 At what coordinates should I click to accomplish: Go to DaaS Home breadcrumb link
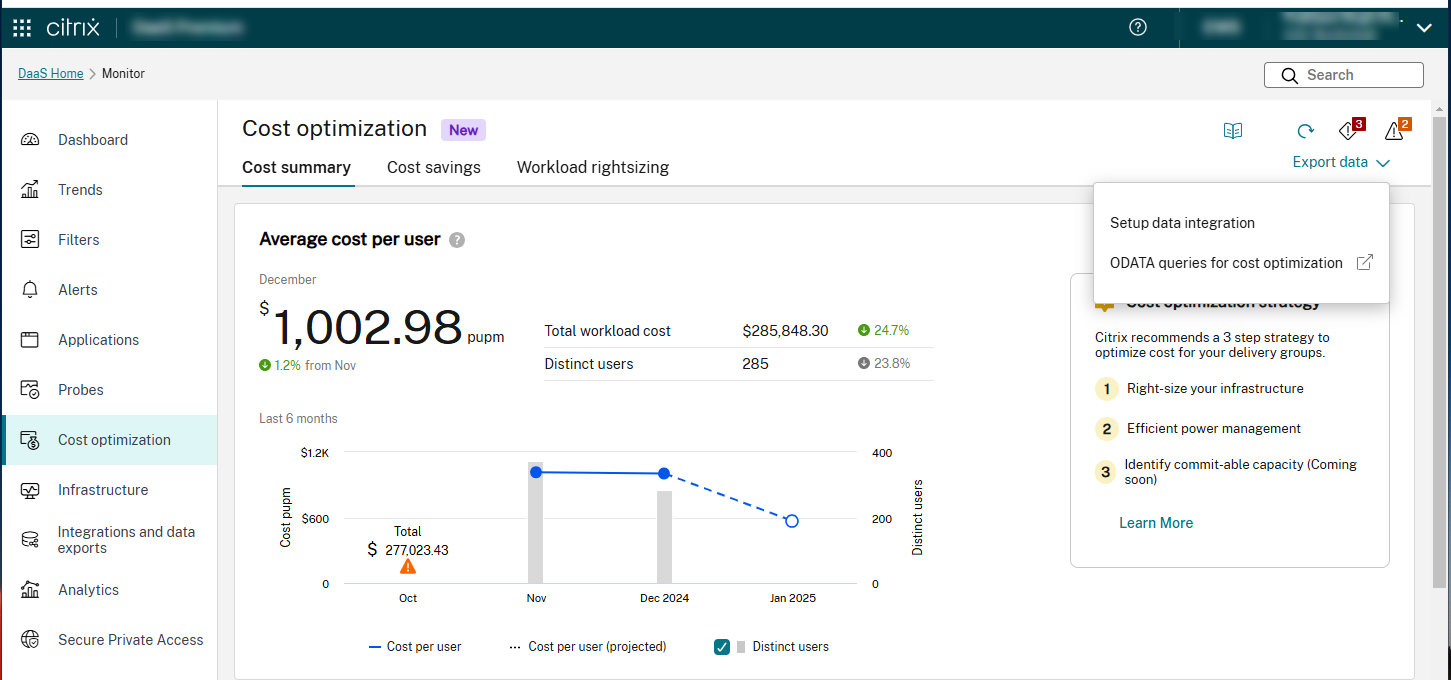click(51, 74)
